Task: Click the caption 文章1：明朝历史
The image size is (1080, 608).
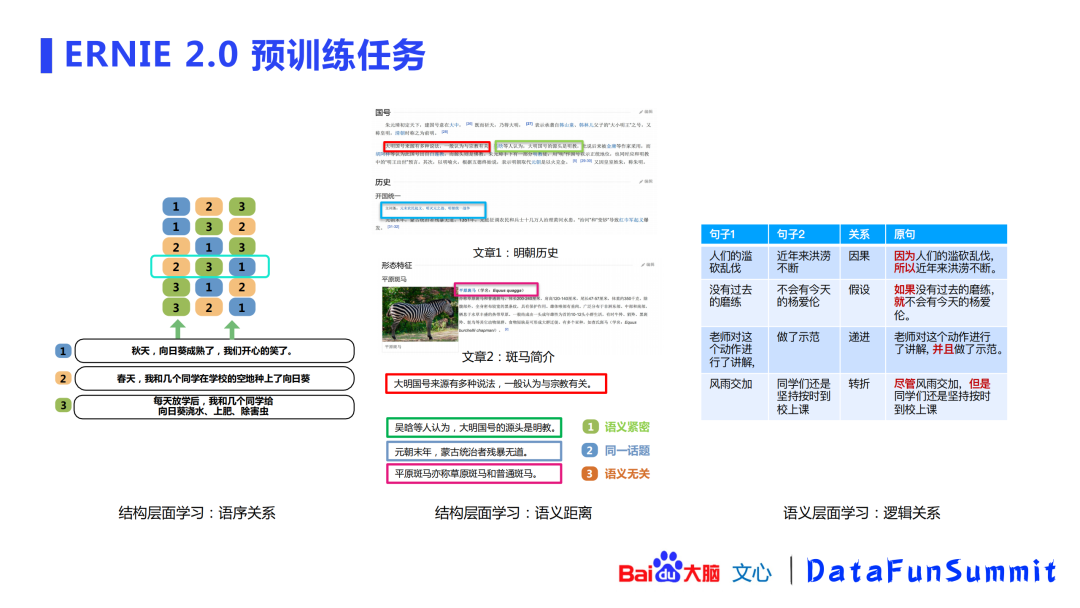Action: (x=515, y=253)
